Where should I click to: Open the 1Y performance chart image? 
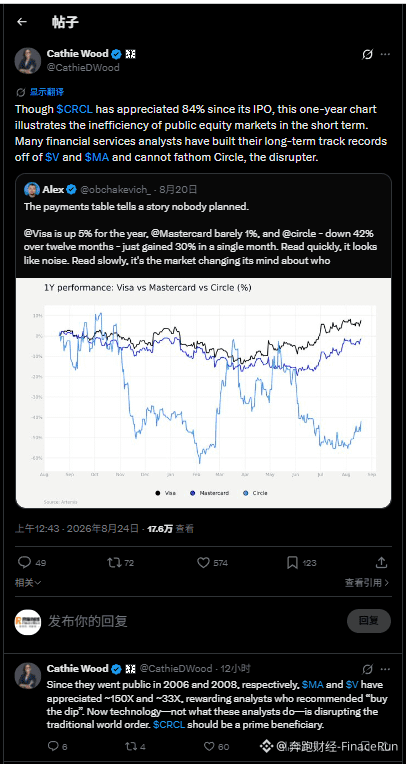pos(203,393)
